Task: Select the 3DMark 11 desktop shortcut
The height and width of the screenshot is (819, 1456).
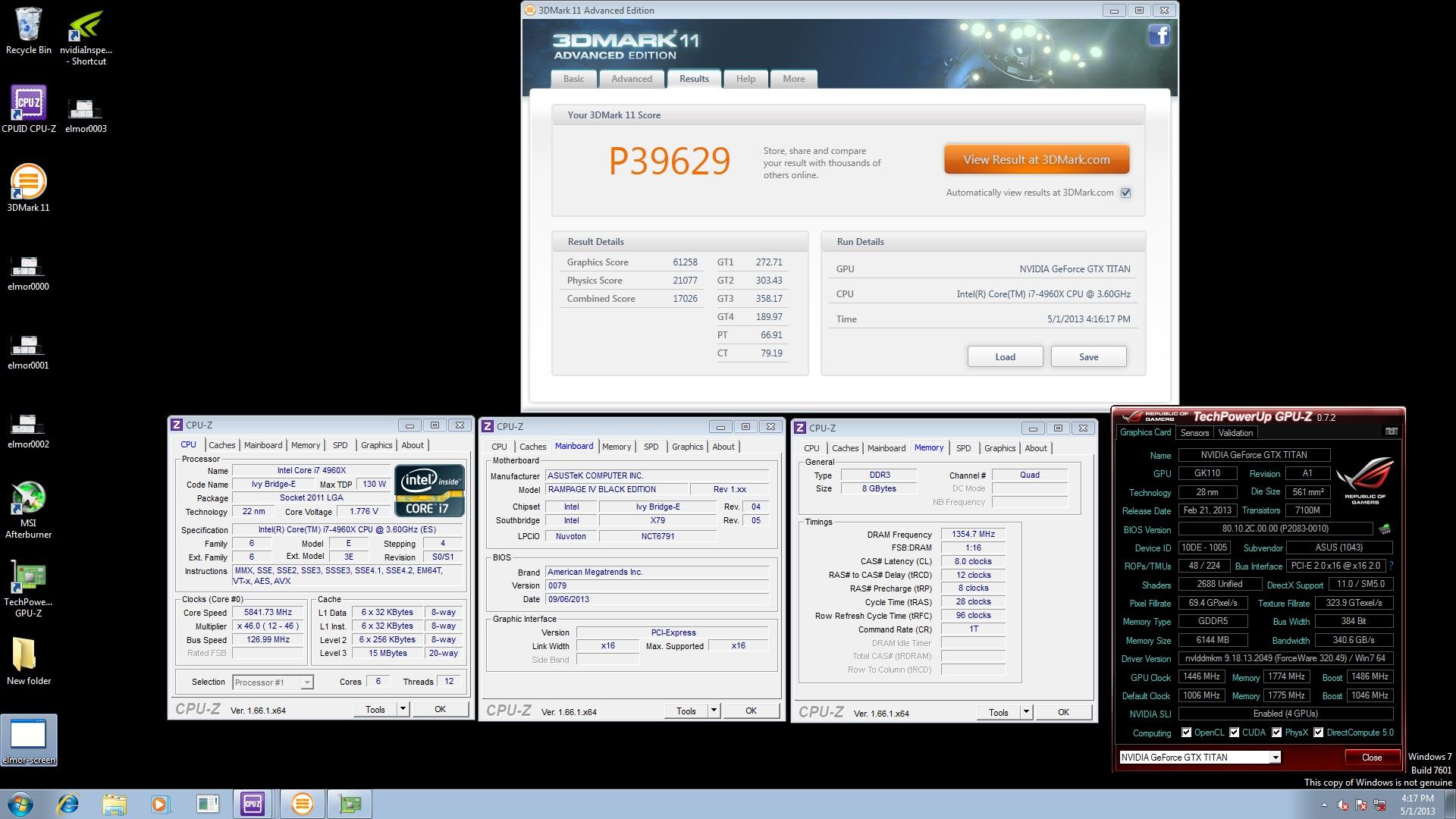Action: tap(29, 188)
